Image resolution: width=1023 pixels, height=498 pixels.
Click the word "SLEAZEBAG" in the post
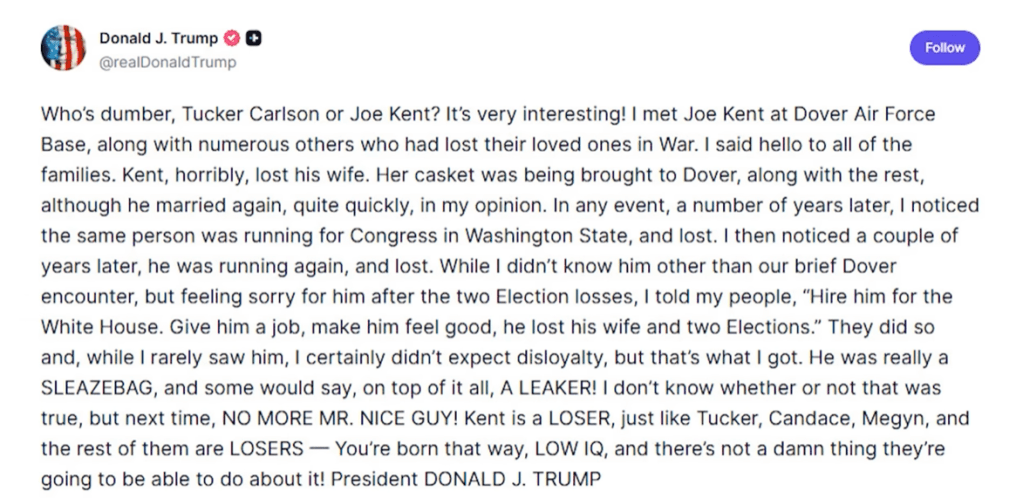(97, 388)
